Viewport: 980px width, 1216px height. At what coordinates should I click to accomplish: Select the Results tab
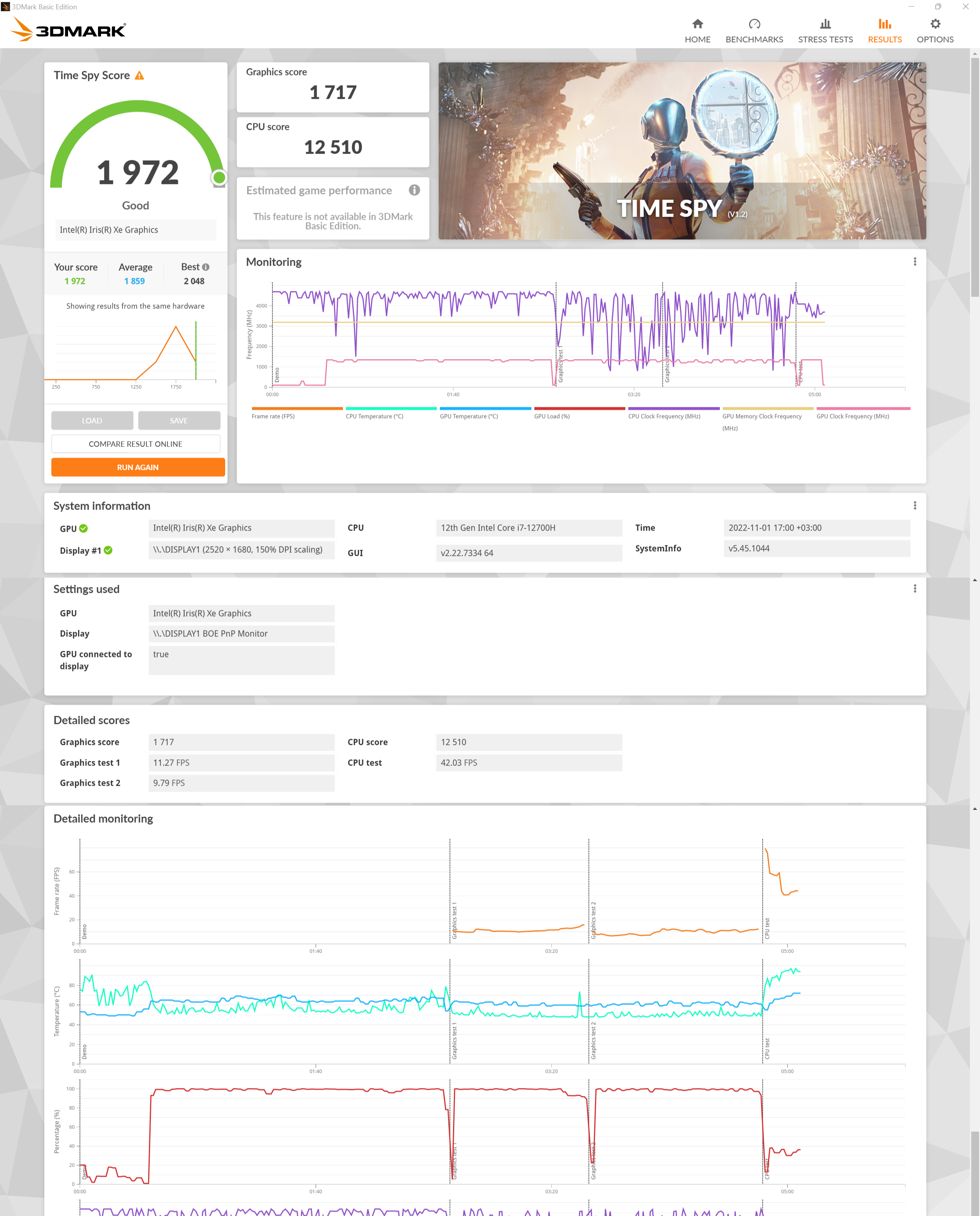click(x=885, y=31)
